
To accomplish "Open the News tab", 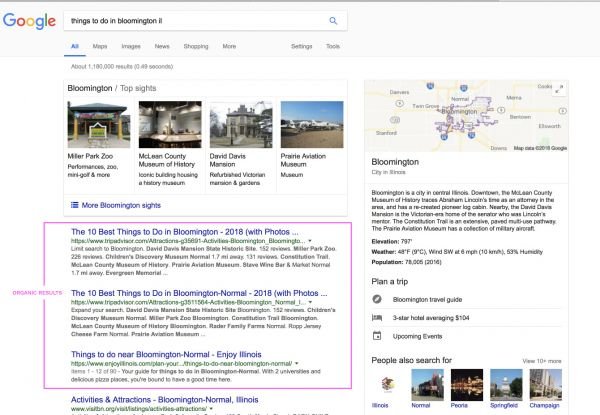I will click(162, 46).
